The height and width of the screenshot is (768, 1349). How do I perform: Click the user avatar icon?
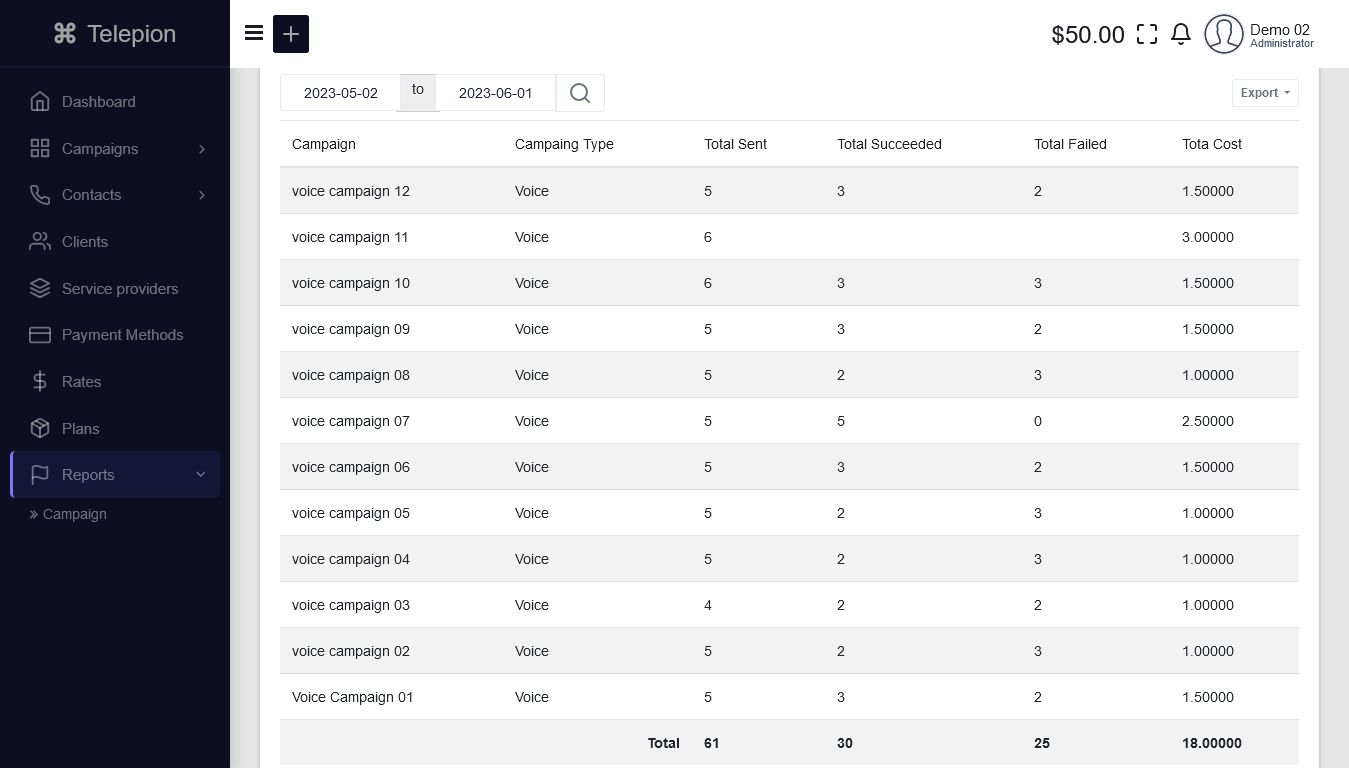click(1223, 34)
